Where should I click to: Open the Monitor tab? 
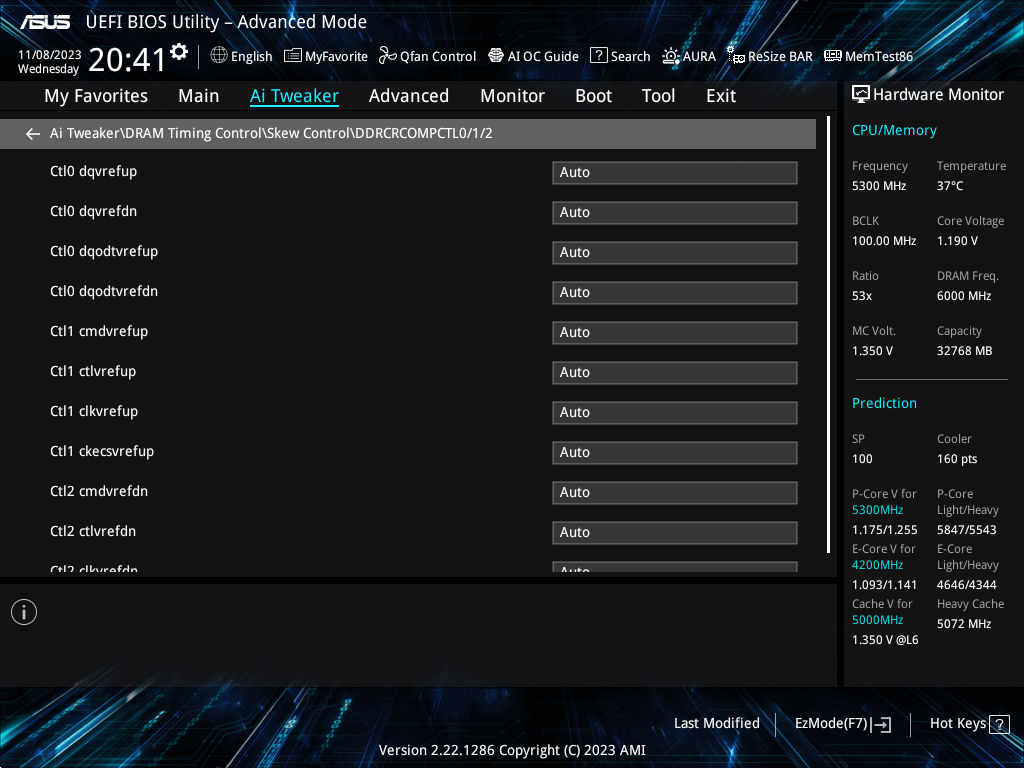513,96
